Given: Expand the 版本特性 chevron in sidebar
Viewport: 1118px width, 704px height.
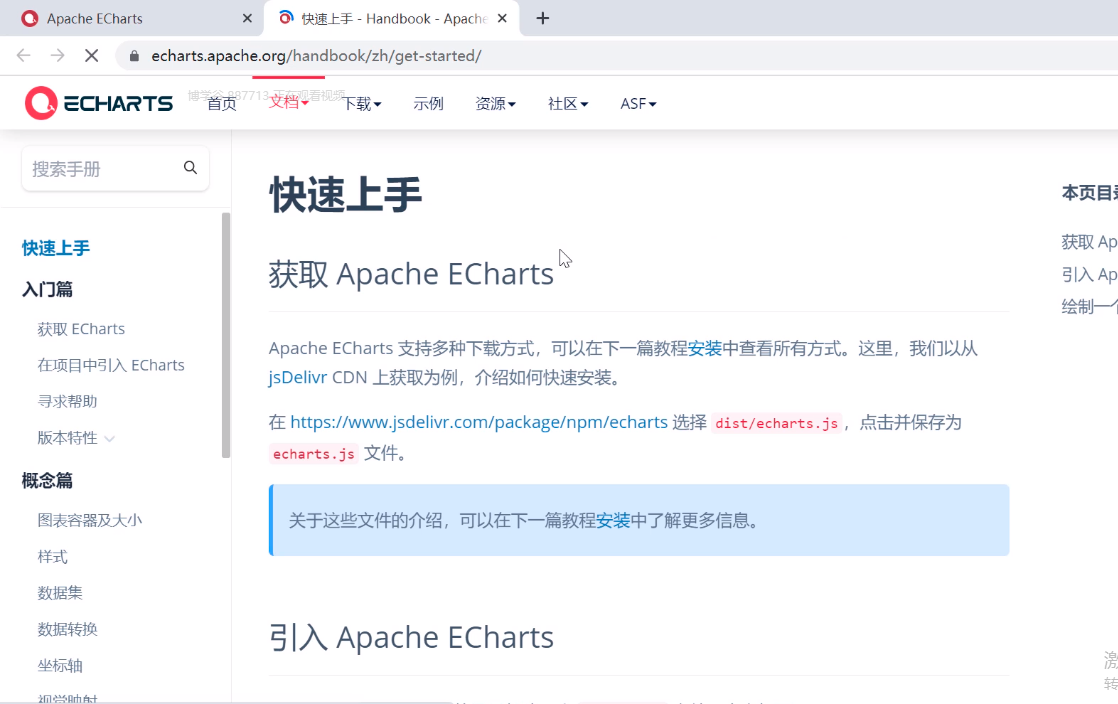Looking at the screenshot, I should (x=109, y=439).
